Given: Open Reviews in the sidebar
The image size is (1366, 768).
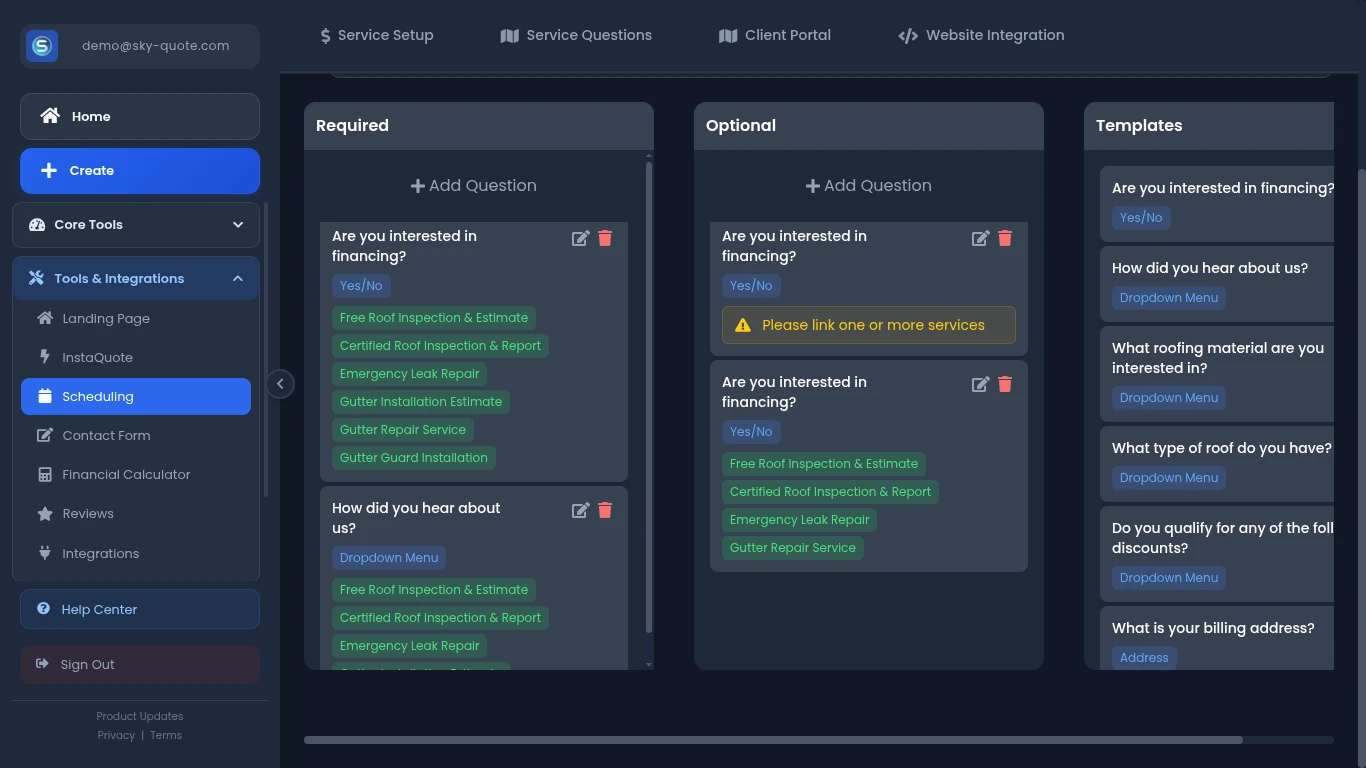Looking at the screenshot, I should coord(88,514).
